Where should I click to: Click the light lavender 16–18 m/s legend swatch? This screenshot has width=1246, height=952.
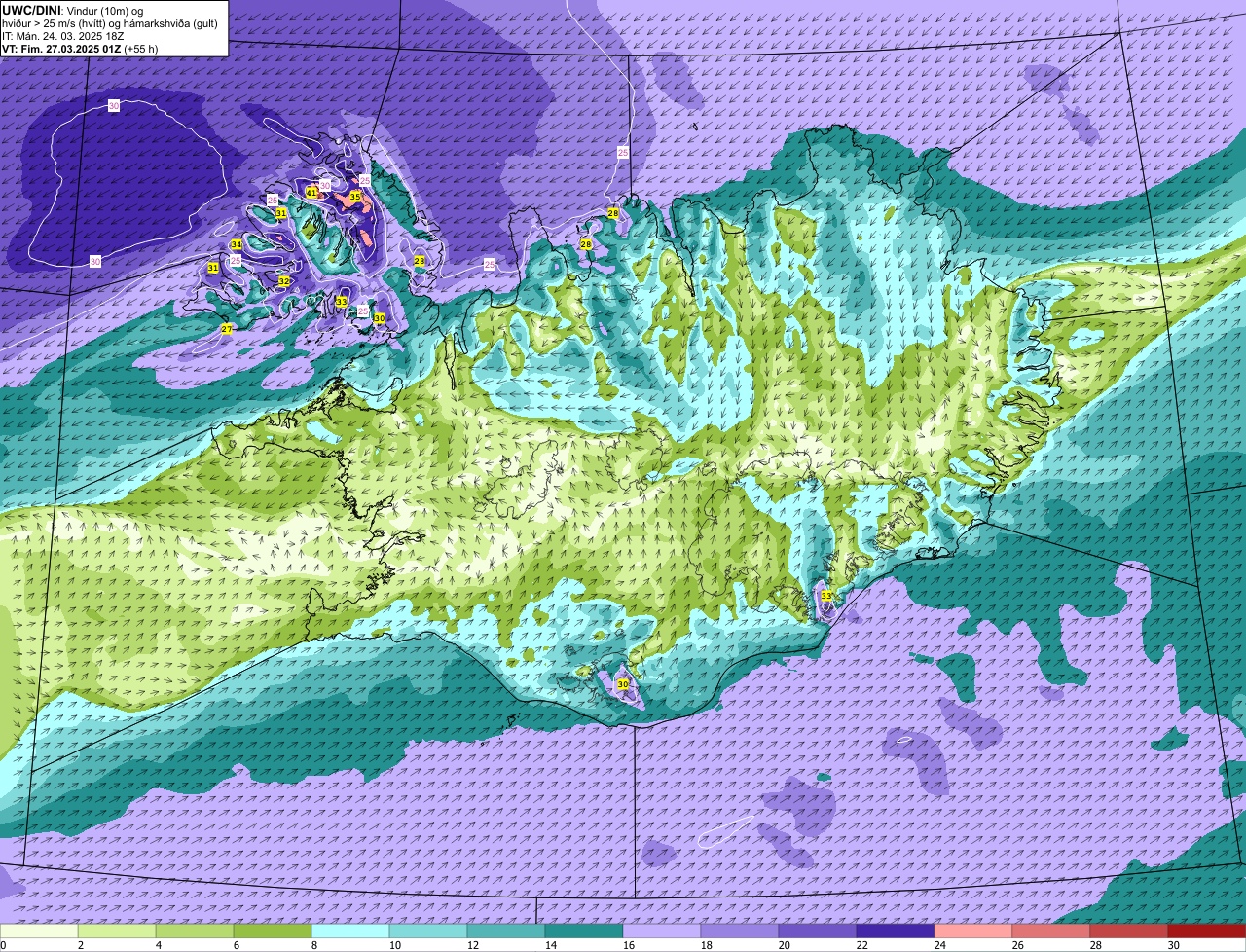[662, 931]
